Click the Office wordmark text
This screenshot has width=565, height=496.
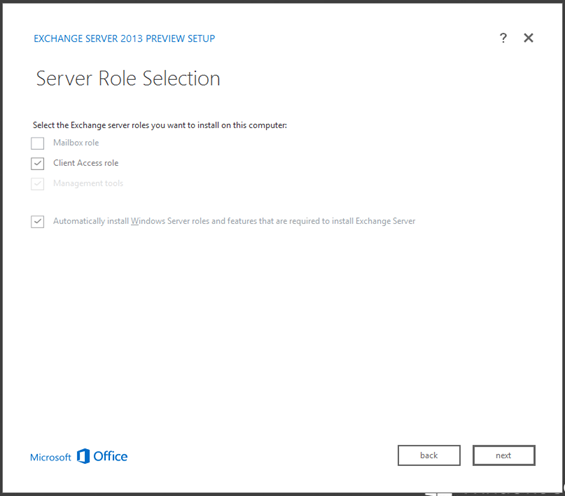(110, 456)
